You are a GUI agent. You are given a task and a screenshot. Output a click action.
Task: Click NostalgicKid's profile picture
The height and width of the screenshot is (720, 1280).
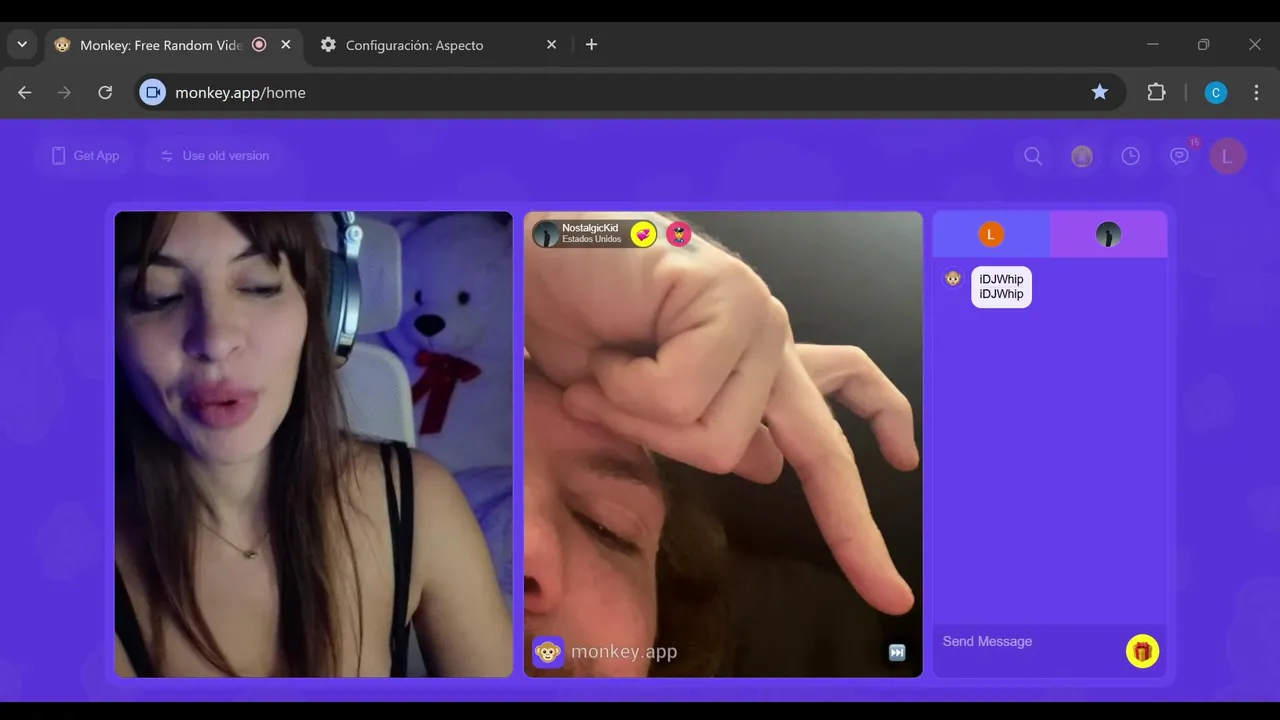(546, 234)
